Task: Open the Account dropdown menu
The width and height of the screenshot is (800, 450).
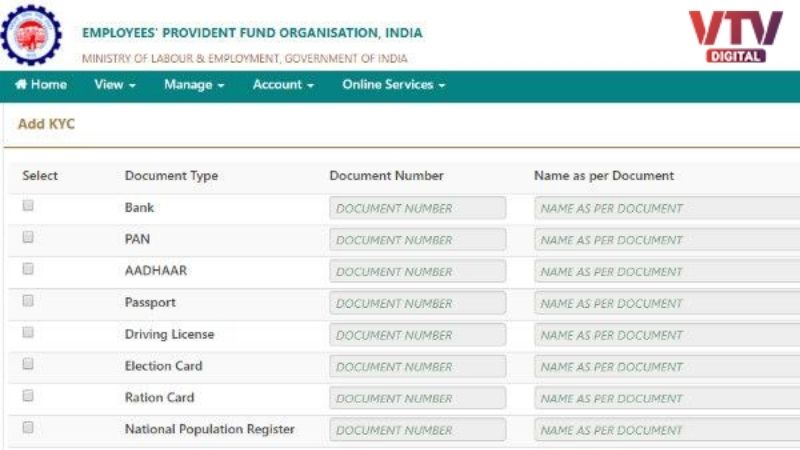Action: 283,85
